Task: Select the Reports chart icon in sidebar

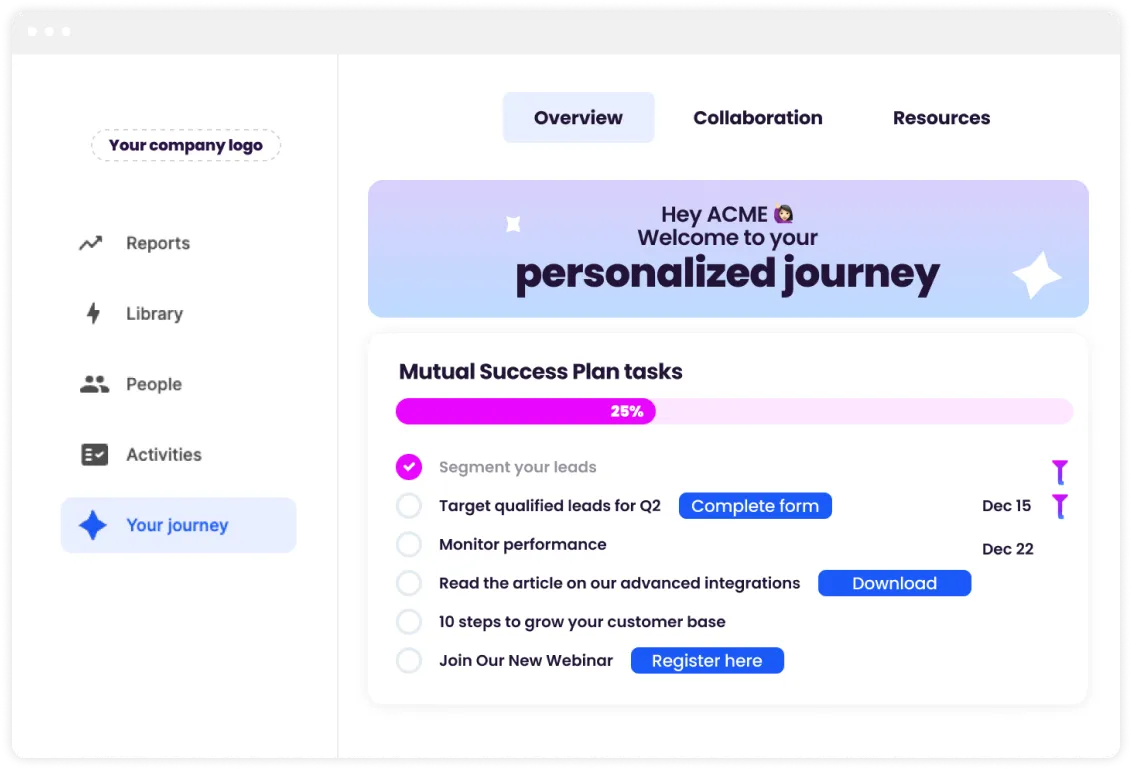Action: 92,242
